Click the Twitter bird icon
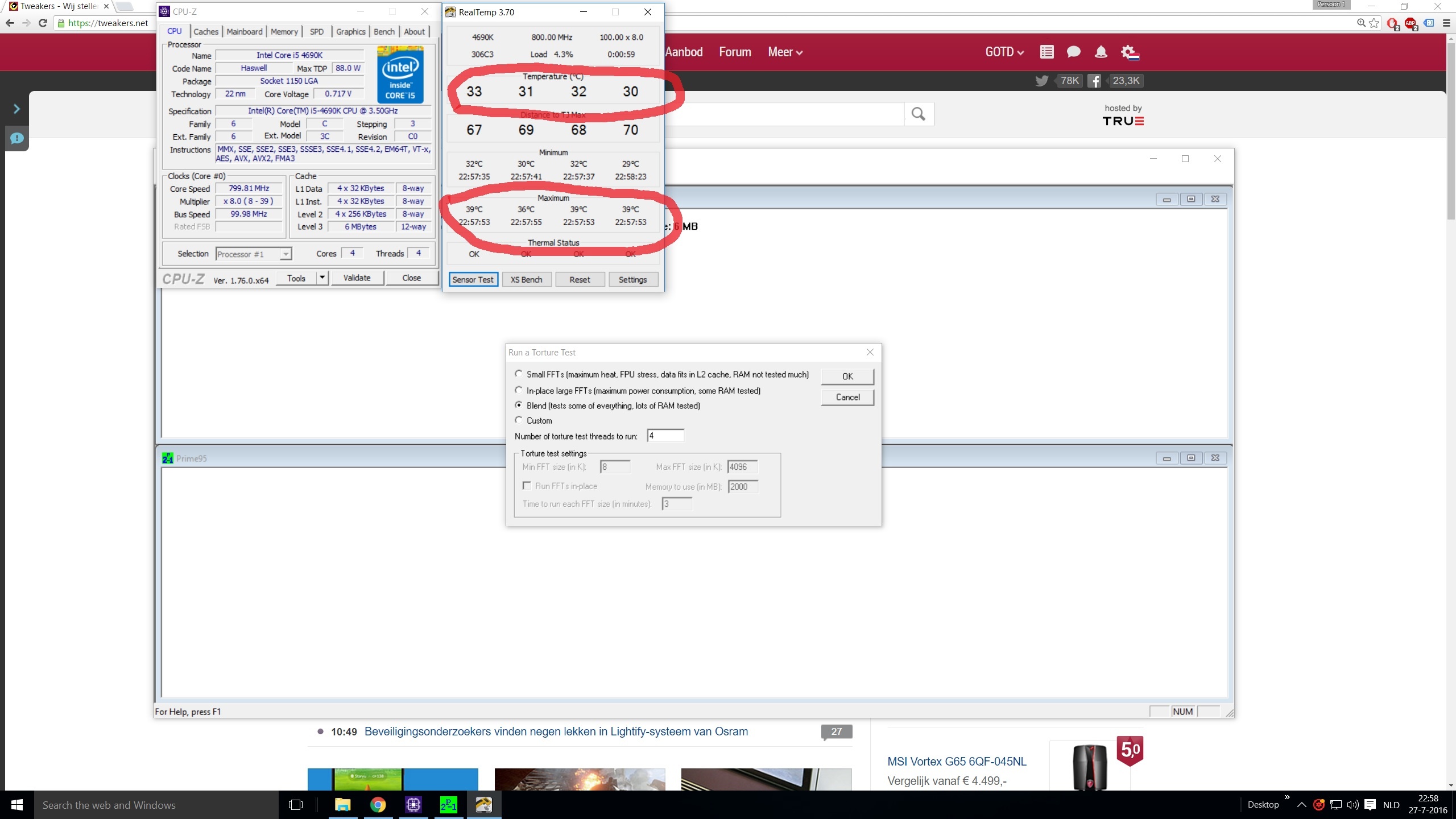The image size is (1456, 819). tap(1041, 81)
